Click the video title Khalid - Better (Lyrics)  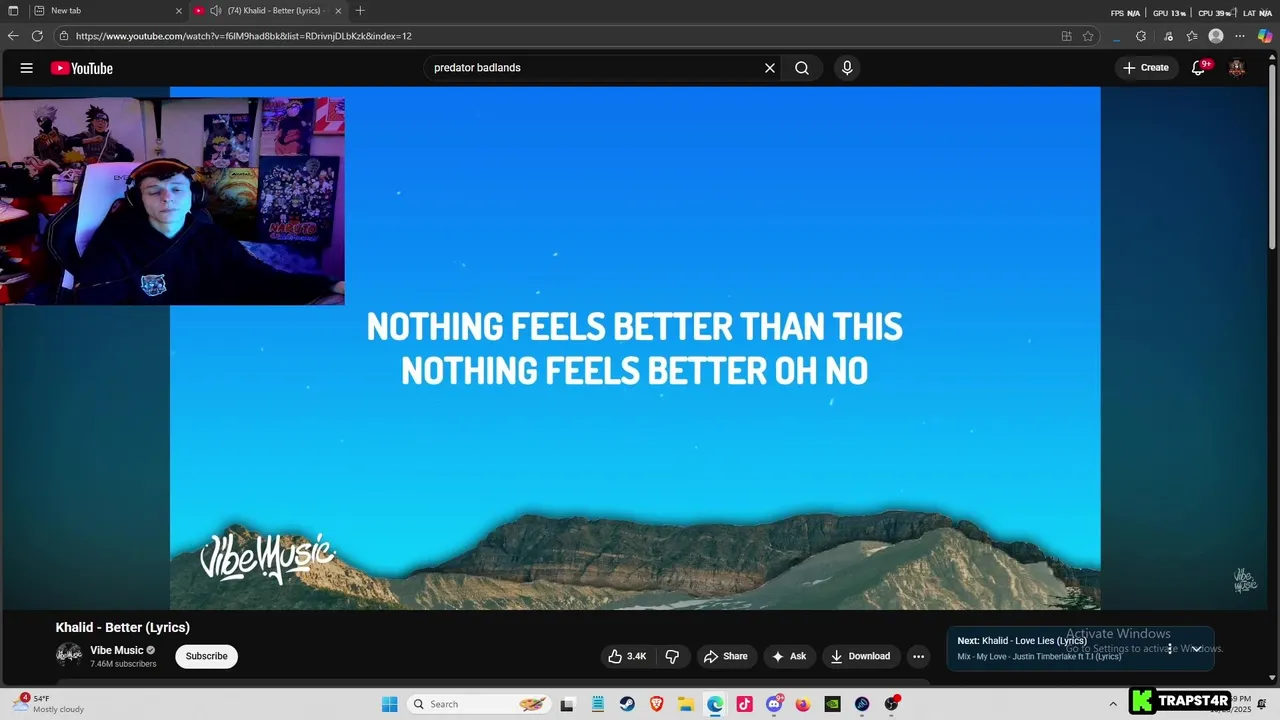(123, 627)
